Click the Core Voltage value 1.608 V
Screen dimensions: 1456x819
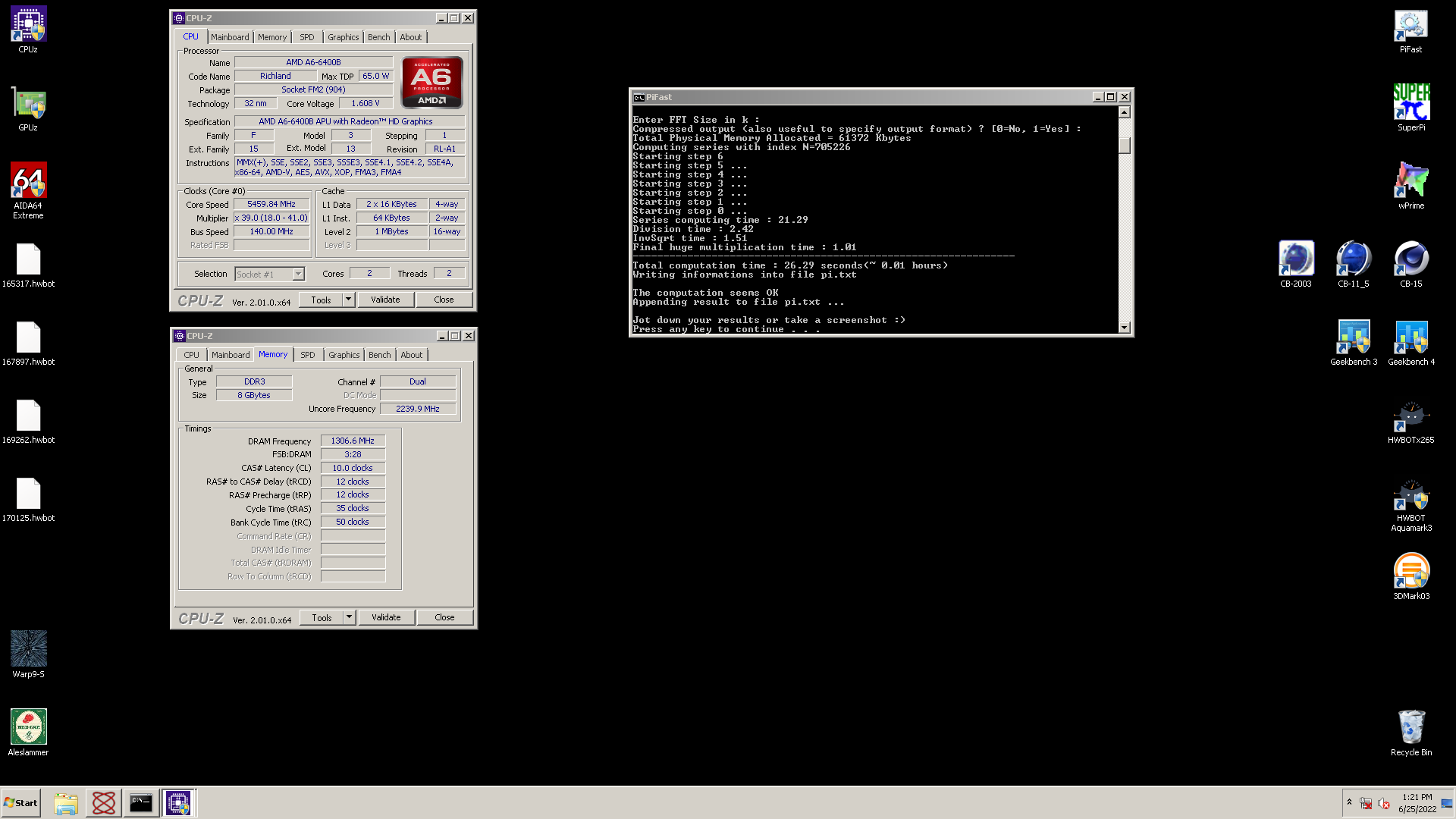(x=366, y=103)
